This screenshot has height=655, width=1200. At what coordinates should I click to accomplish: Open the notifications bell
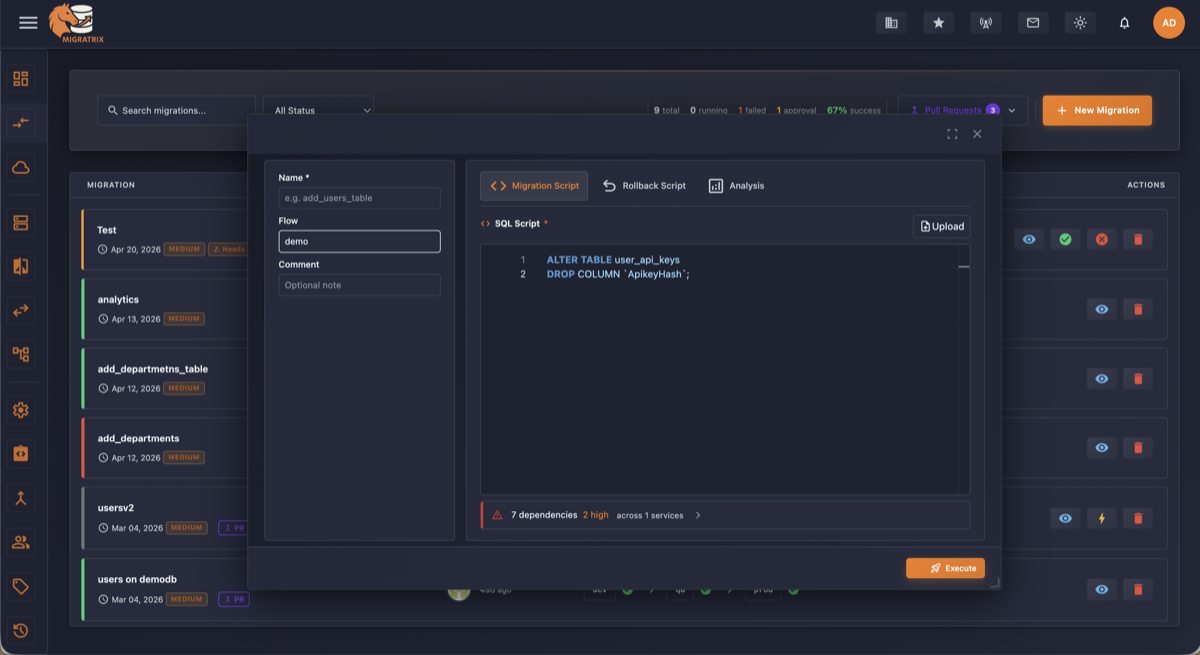[x=1124, y=21]
